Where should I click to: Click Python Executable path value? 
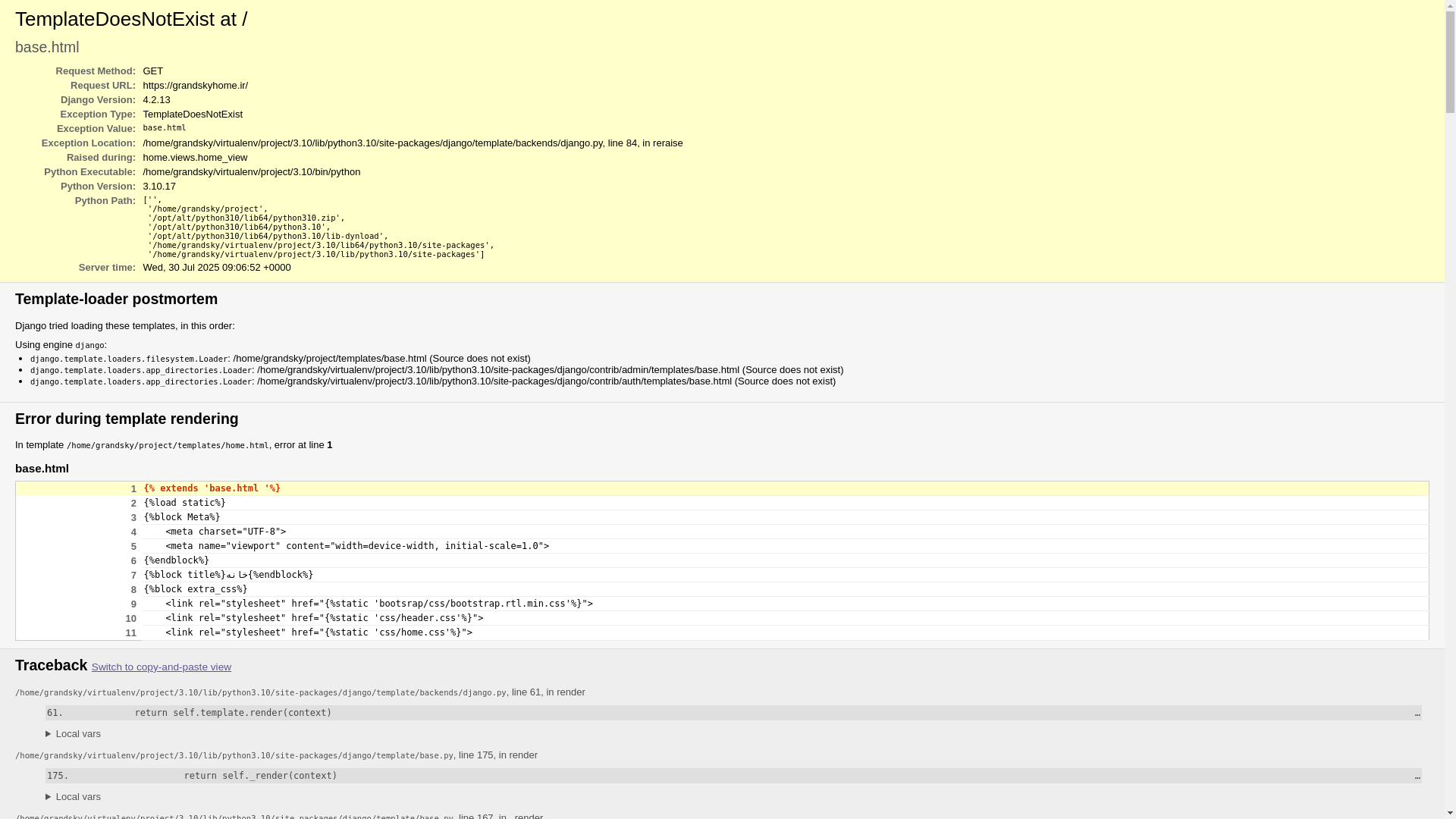pos(251,172)
